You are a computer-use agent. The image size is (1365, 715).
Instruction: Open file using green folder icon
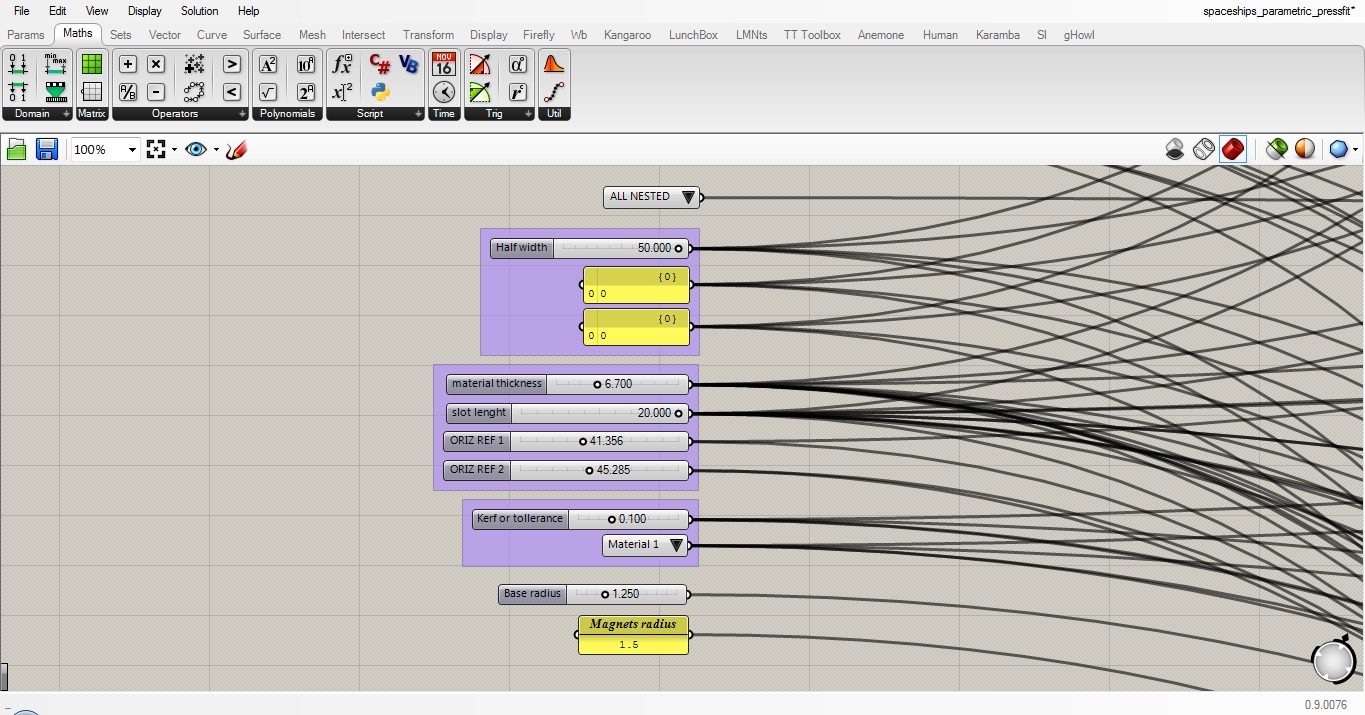click(16, 149)
